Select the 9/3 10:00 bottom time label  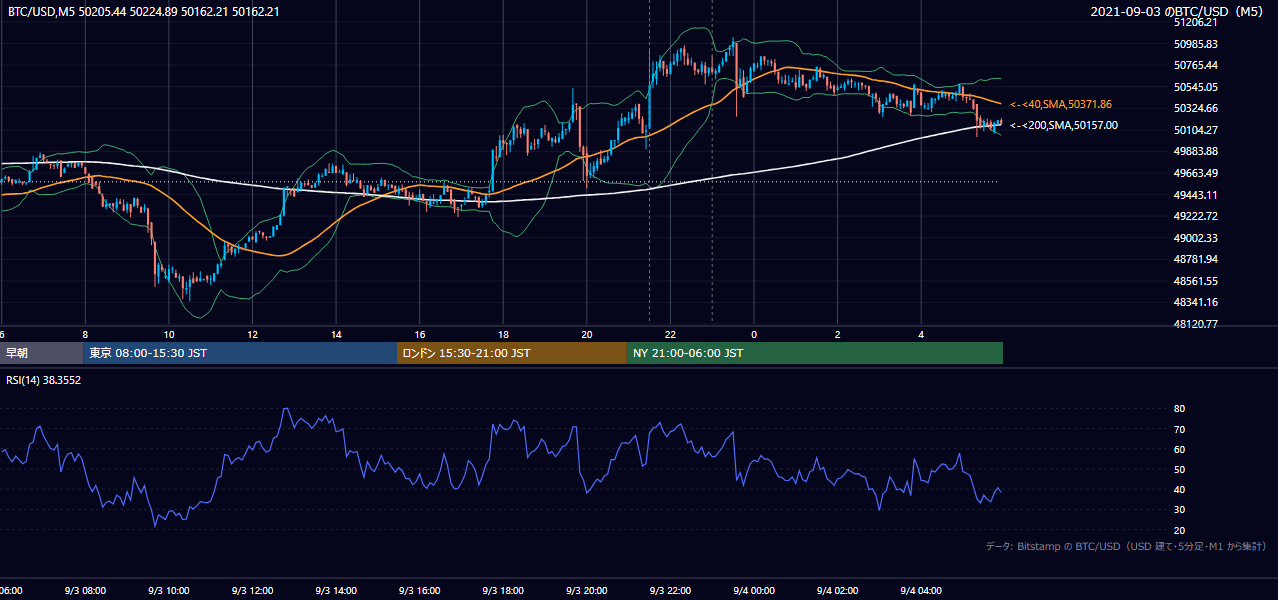tap(169, 592)
